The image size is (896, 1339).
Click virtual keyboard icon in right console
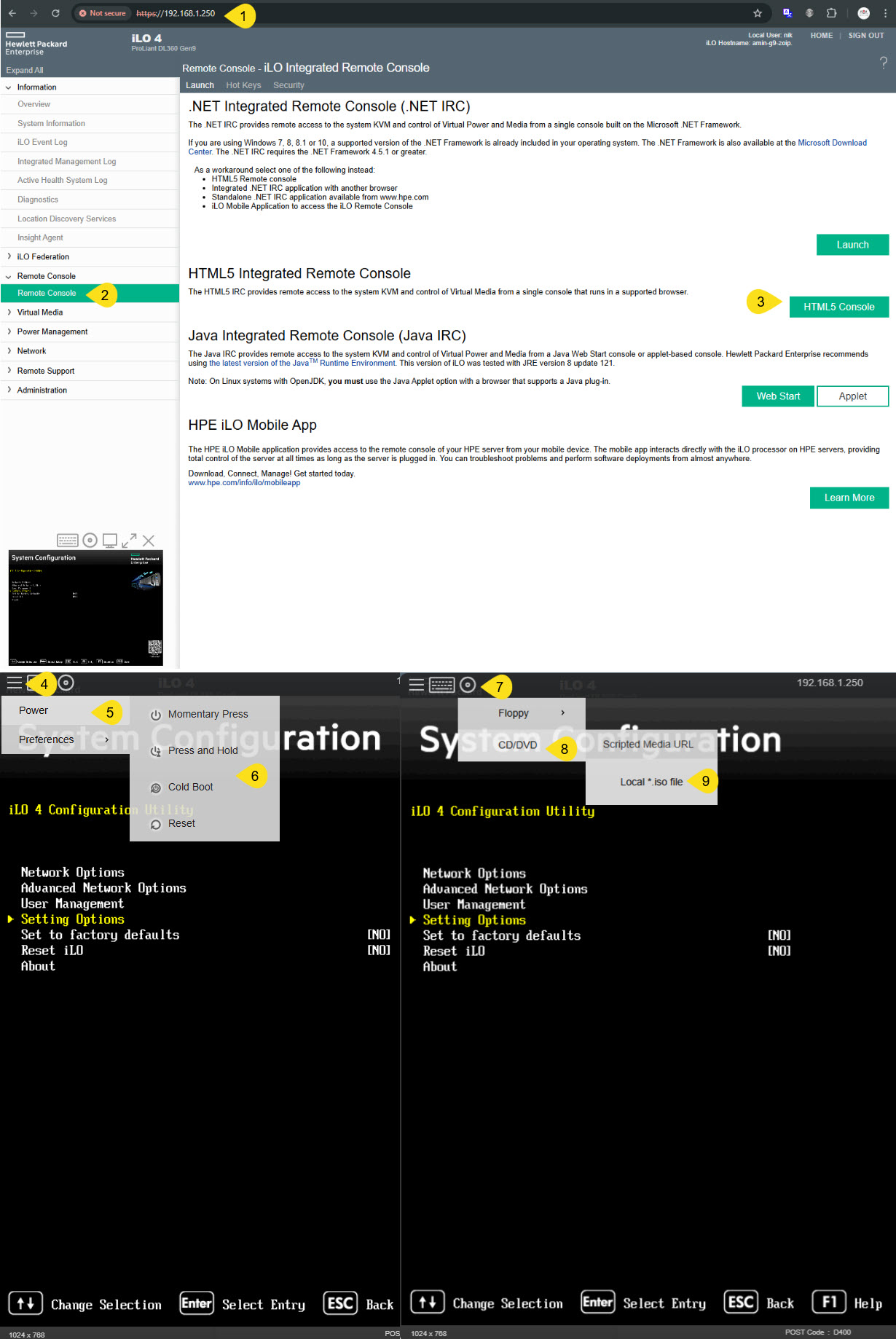pyautogui.click(x=442, y=685)
